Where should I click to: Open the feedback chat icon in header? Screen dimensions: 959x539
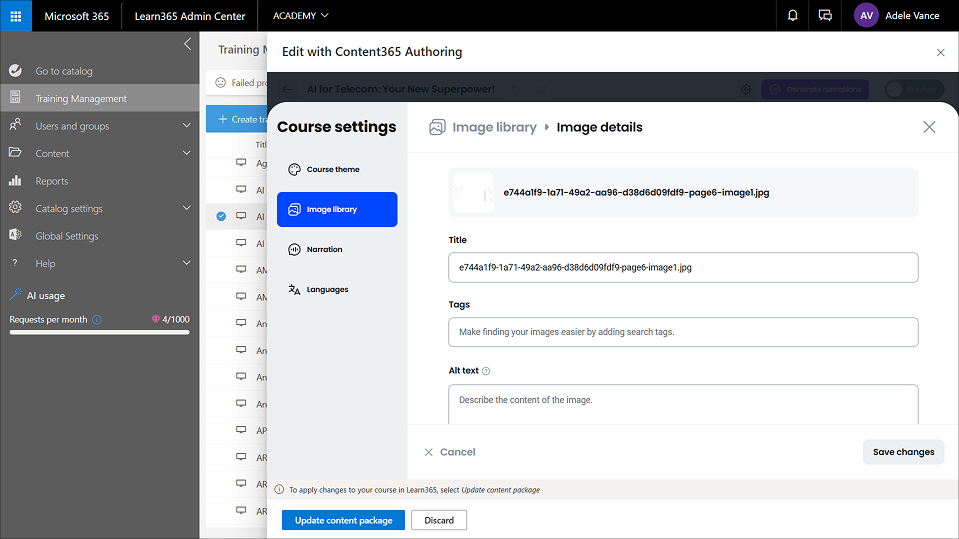tap(825, 16)
